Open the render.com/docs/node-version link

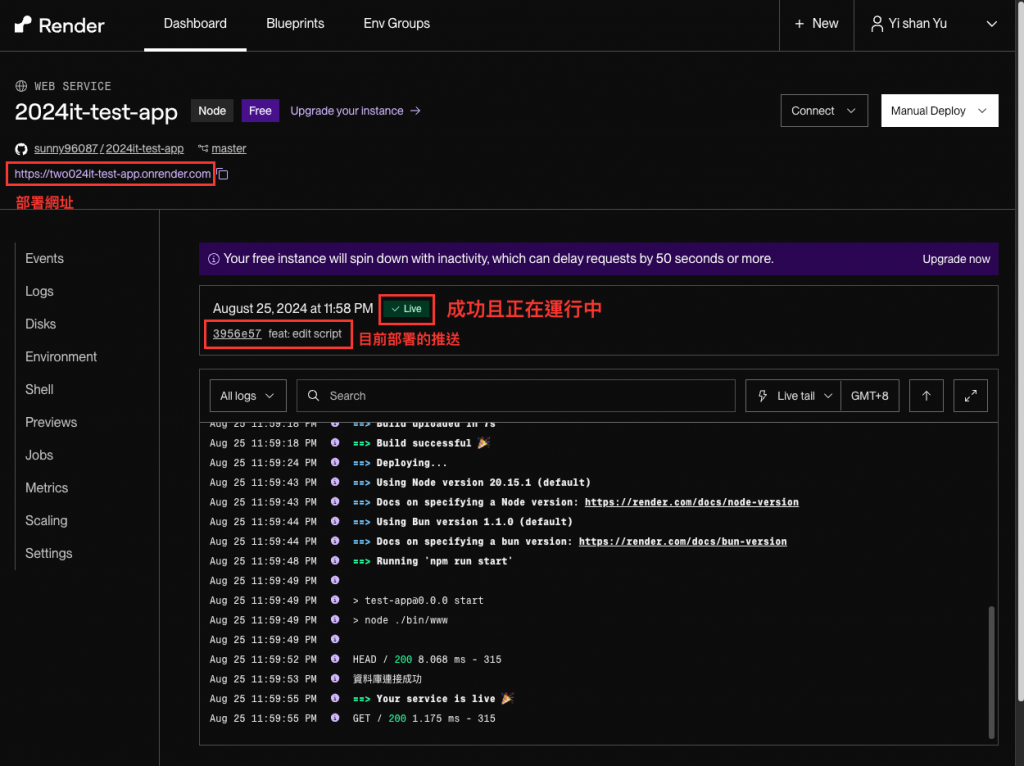(x=692, y=502)
